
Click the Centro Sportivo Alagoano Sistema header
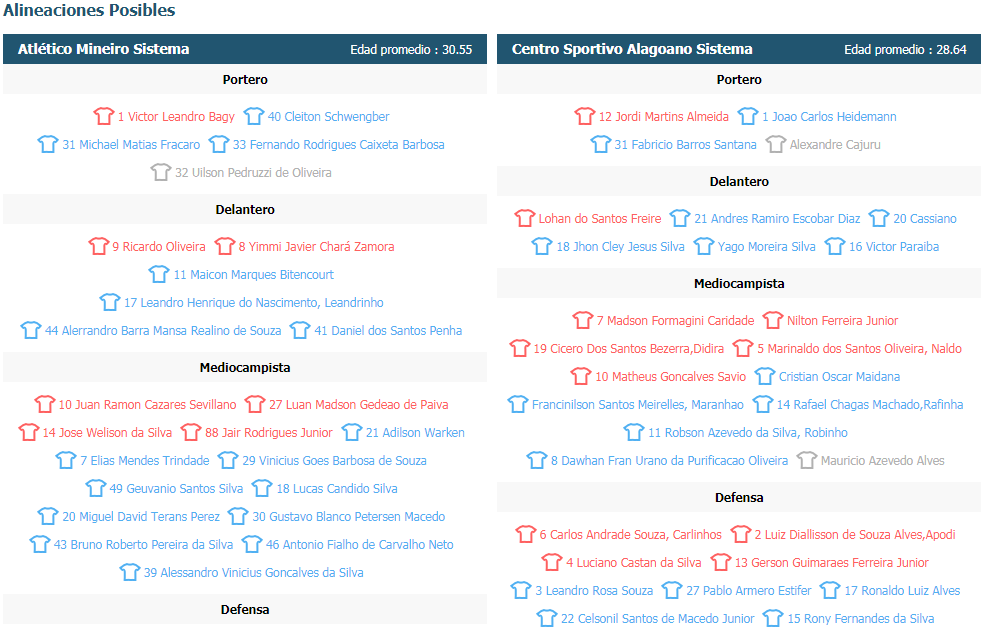click(632, 49)
